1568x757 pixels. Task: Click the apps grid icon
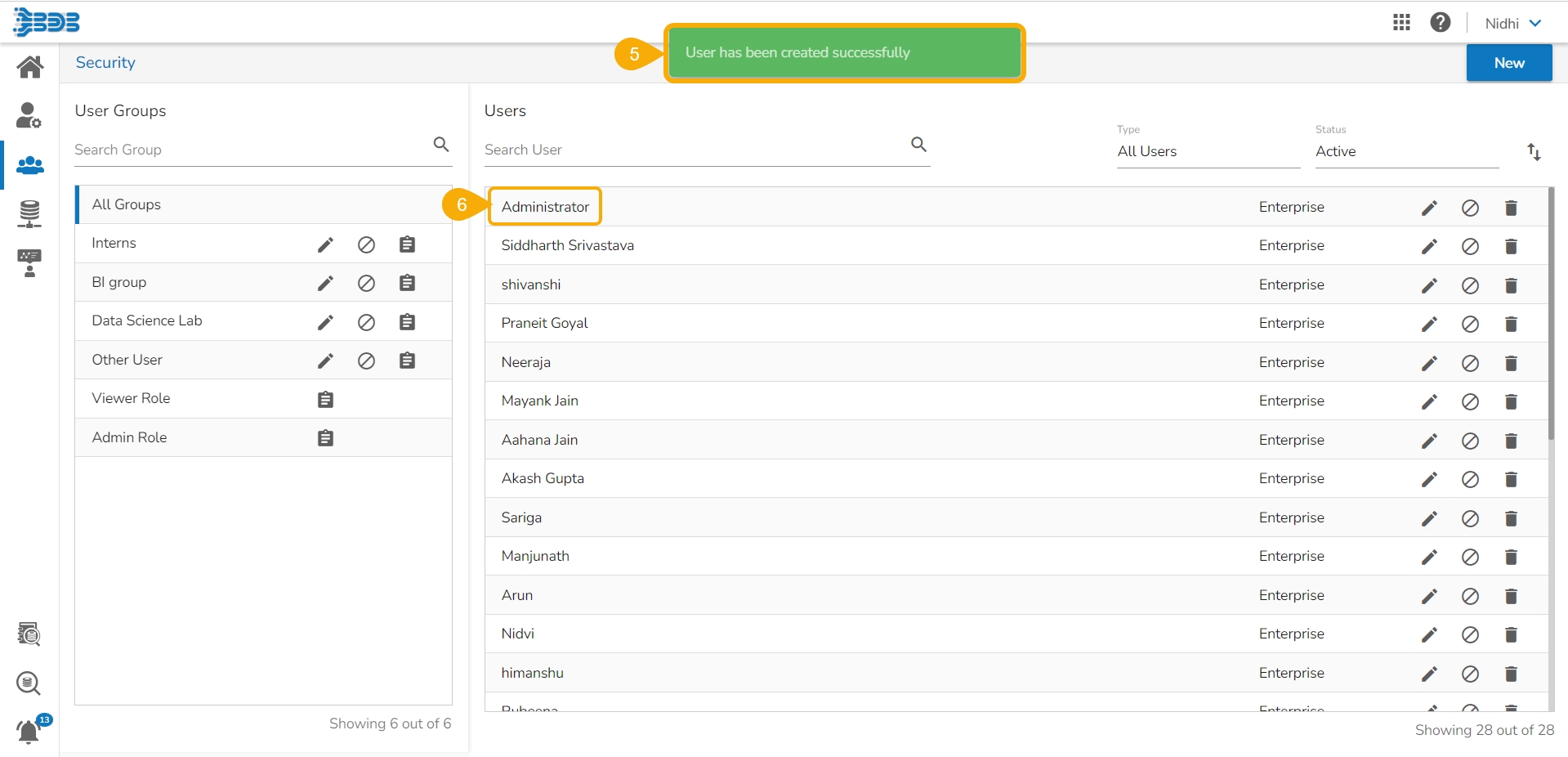tap(1401, 23)
